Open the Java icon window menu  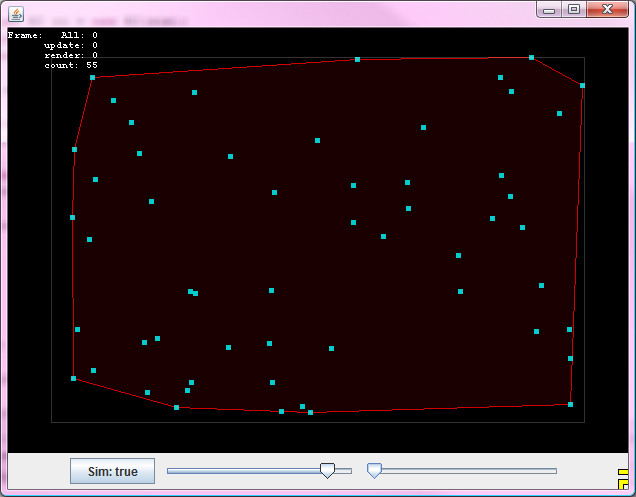(x=16, y=13)
